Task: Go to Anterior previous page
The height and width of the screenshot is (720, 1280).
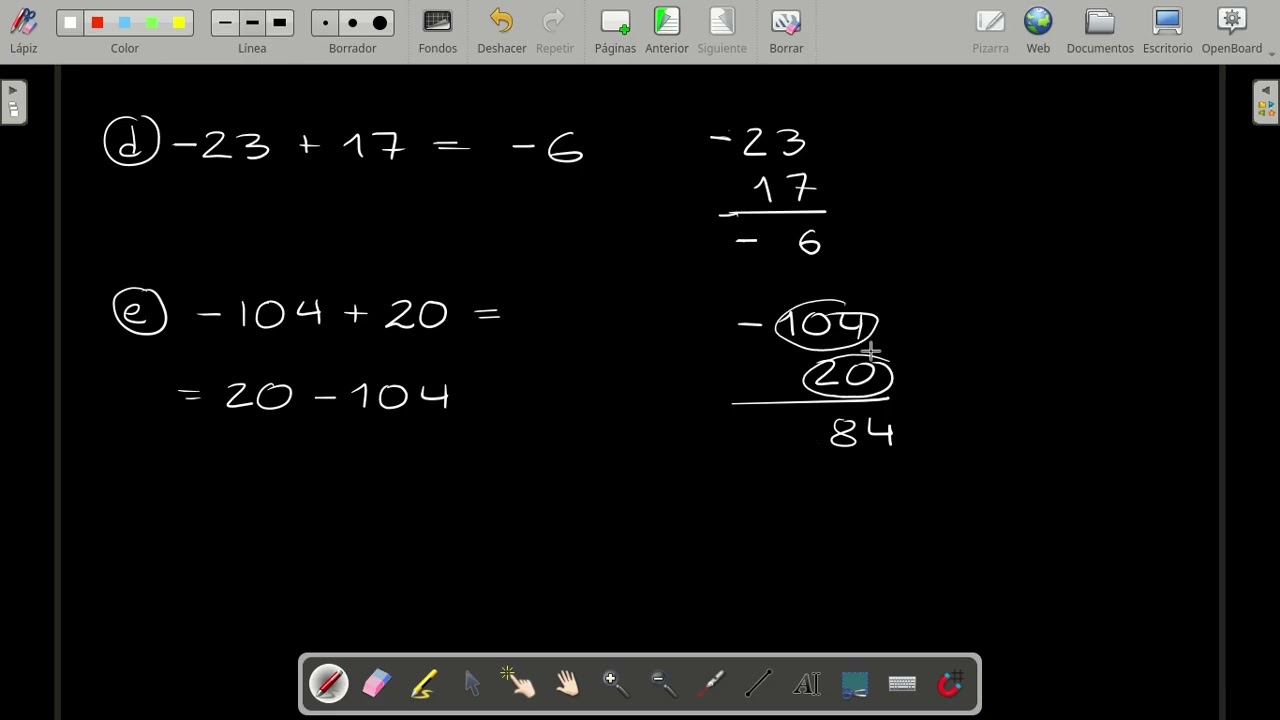Action: pos(666,31)
